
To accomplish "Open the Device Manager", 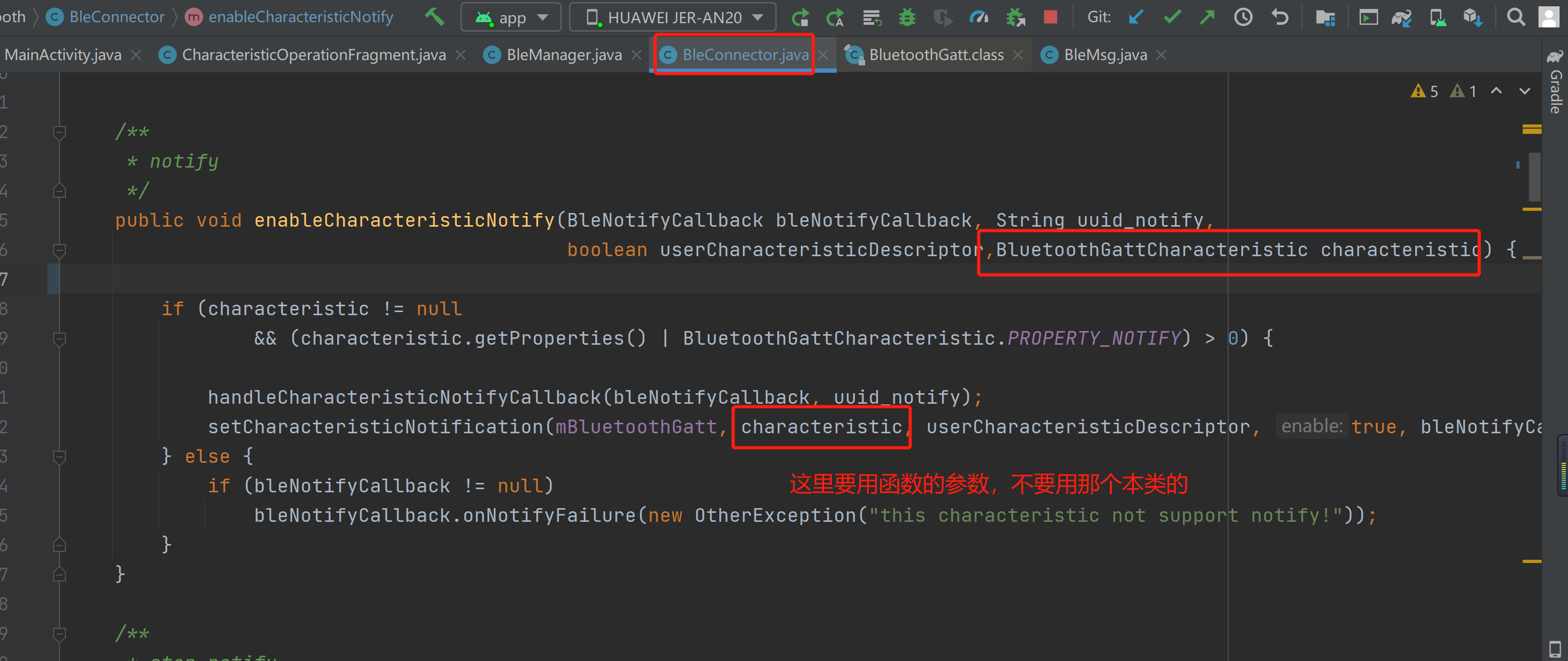I will tap(1438, 16).
